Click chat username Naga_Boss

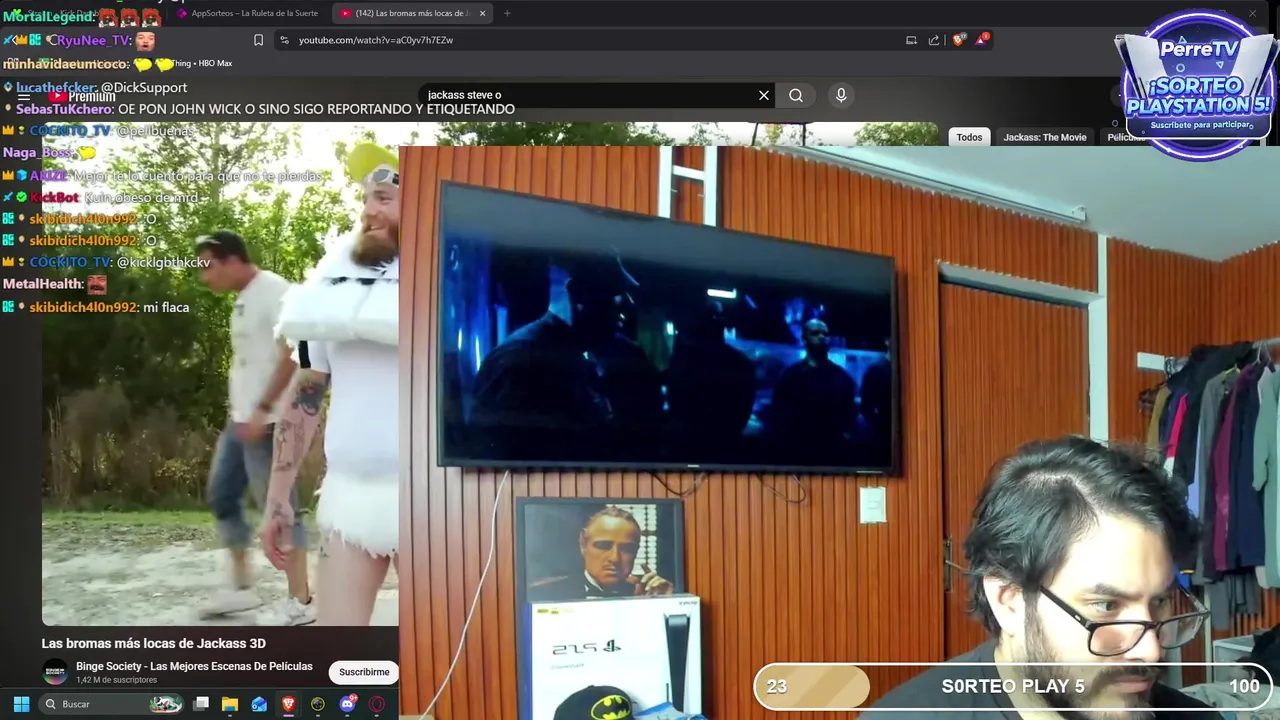[x=37, y=153]
